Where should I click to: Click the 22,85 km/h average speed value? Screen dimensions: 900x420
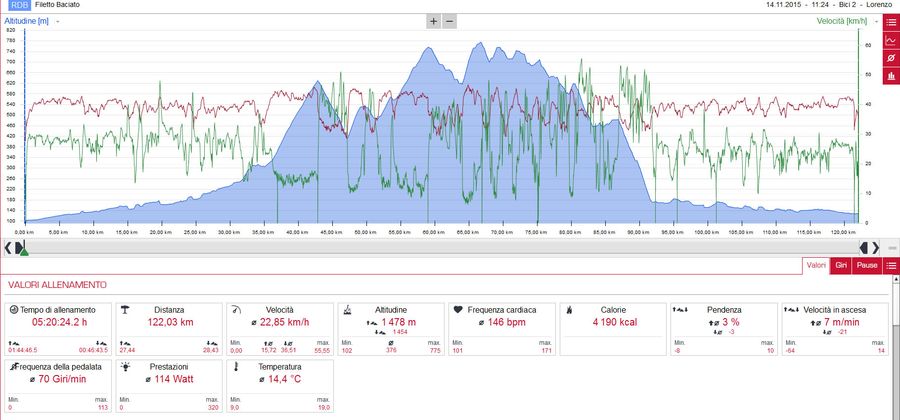click(x=284, y=322)
